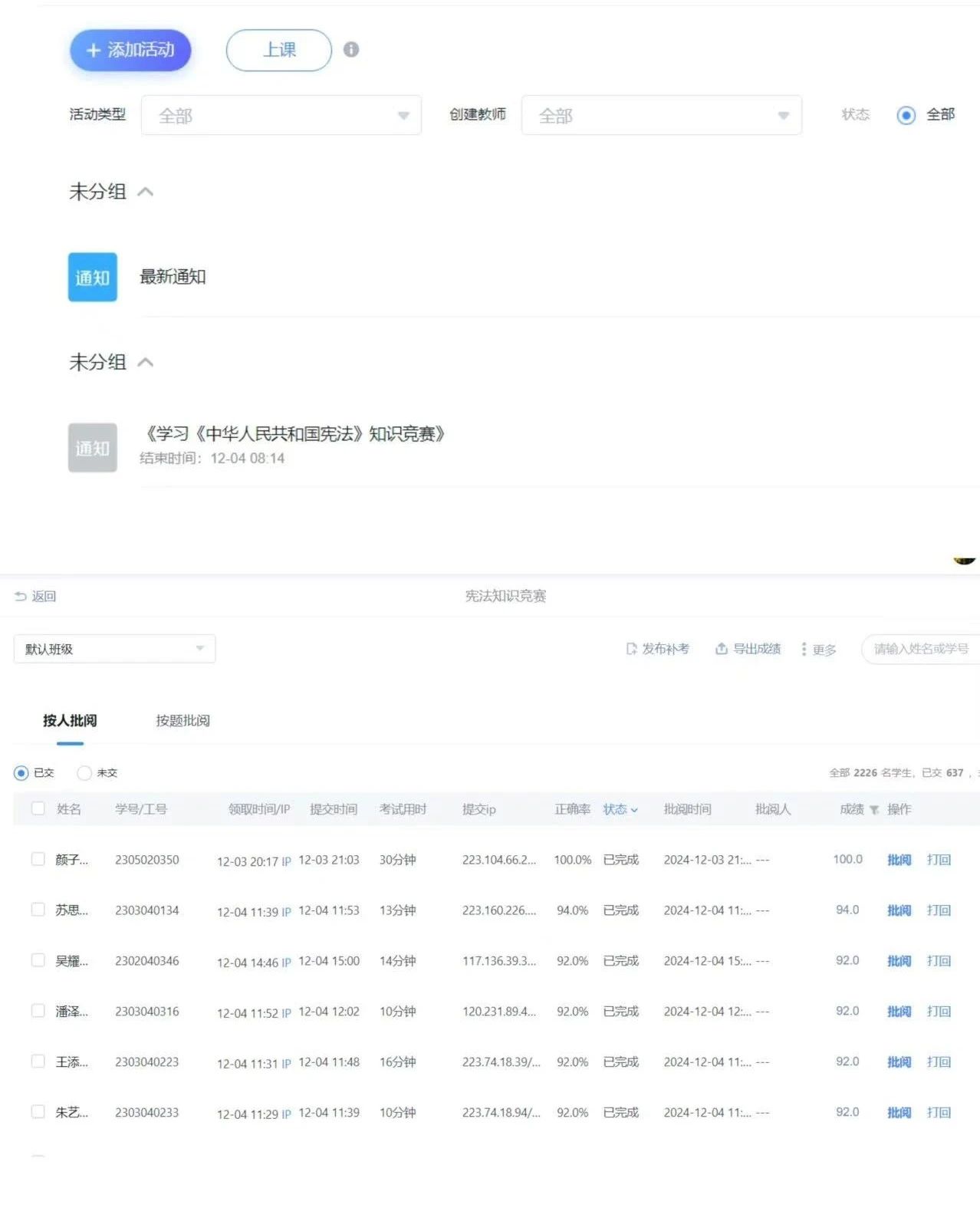Image resolution: width=980 pixels, height=1211 pixels.
Task: Open the 活动类型 dropdown
Action: click(x=281, y=116)
